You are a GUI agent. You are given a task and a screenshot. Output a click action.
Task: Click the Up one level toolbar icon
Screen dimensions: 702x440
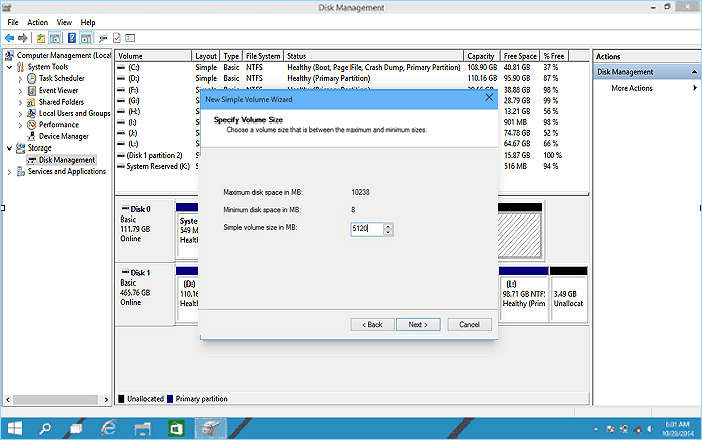click(42, 37)
